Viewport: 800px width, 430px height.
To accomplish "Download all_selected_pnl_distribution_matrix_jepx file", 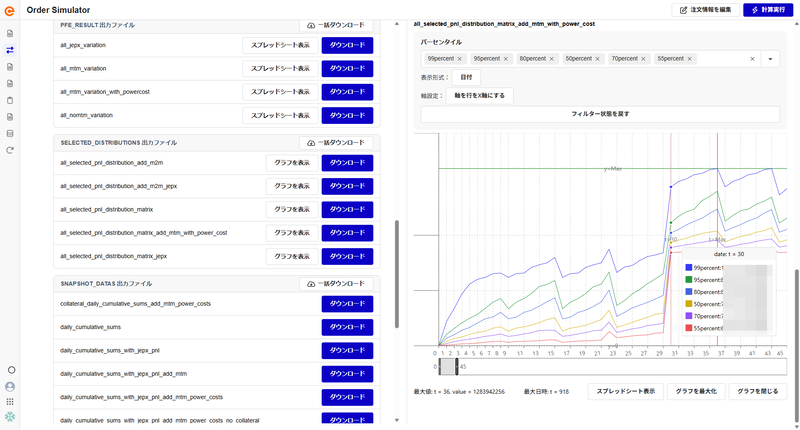I will 347,257.
